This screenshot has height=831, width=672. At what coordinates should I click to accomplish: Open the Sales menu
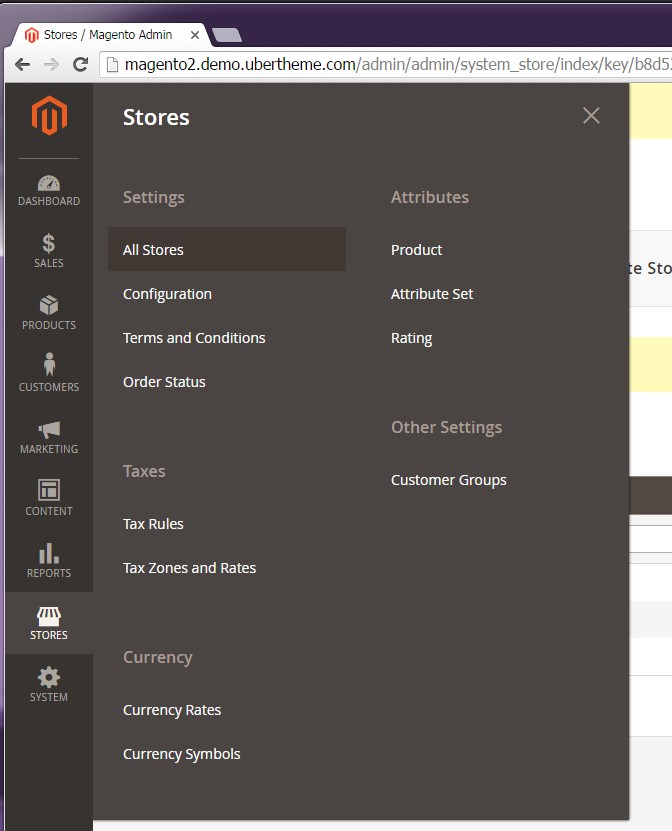(x=49, y=251)
